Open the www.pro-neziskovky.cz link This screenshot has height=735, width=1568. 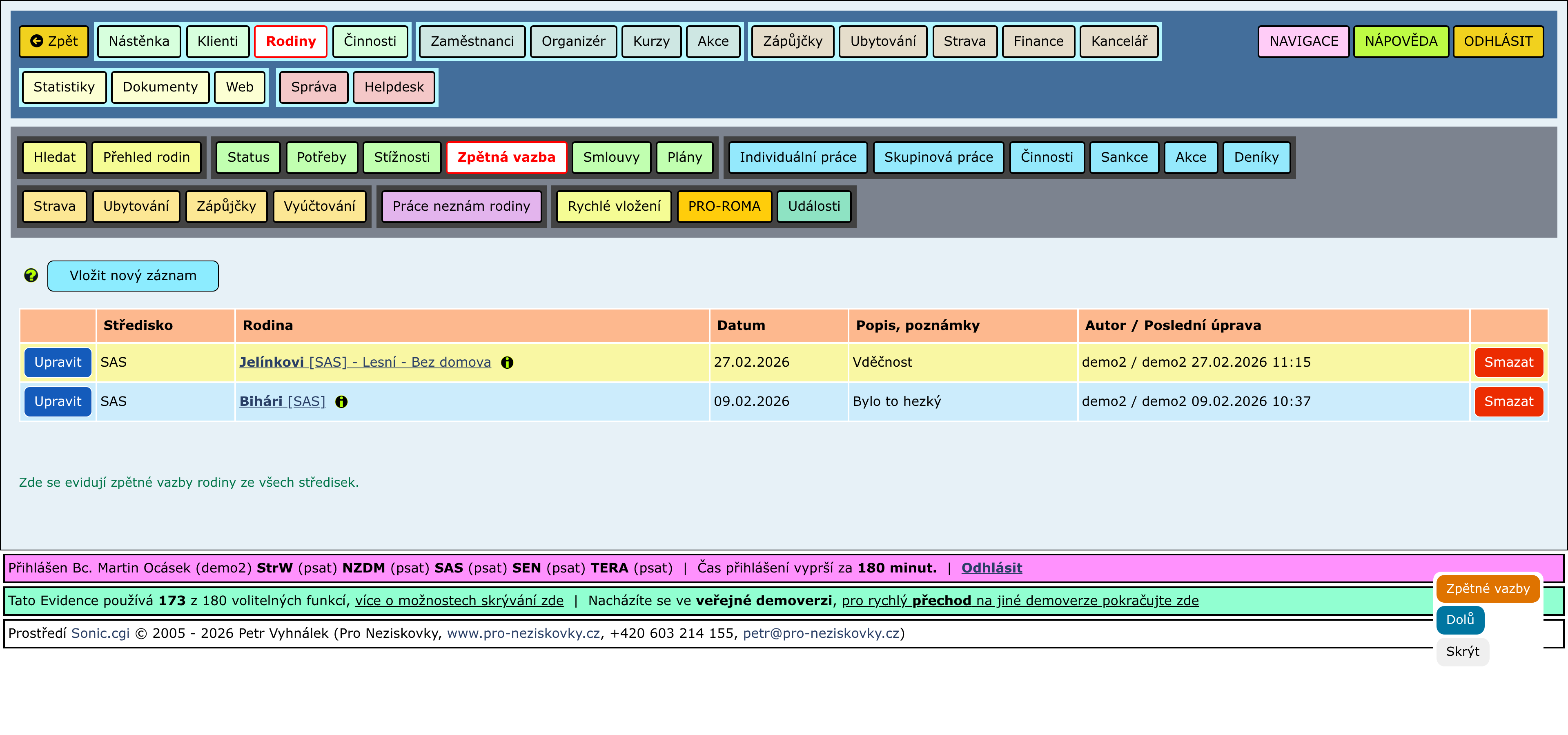pyautogui.click(x=523, y=633)
